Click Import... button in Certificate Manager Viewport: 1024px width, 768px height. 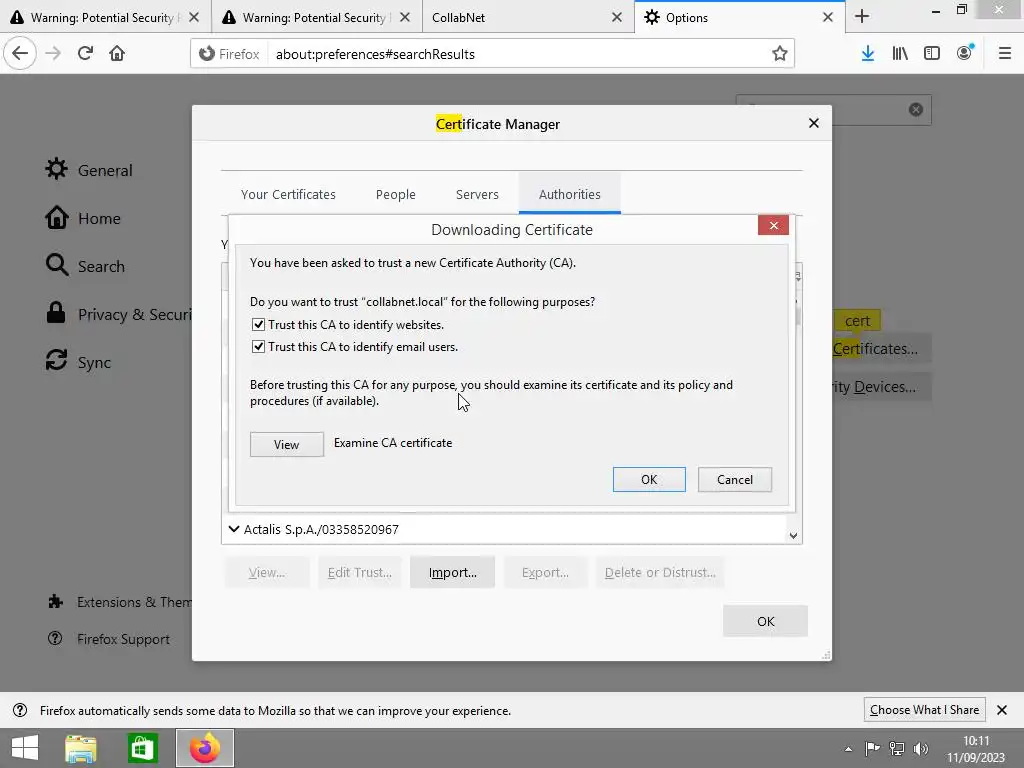453,572
